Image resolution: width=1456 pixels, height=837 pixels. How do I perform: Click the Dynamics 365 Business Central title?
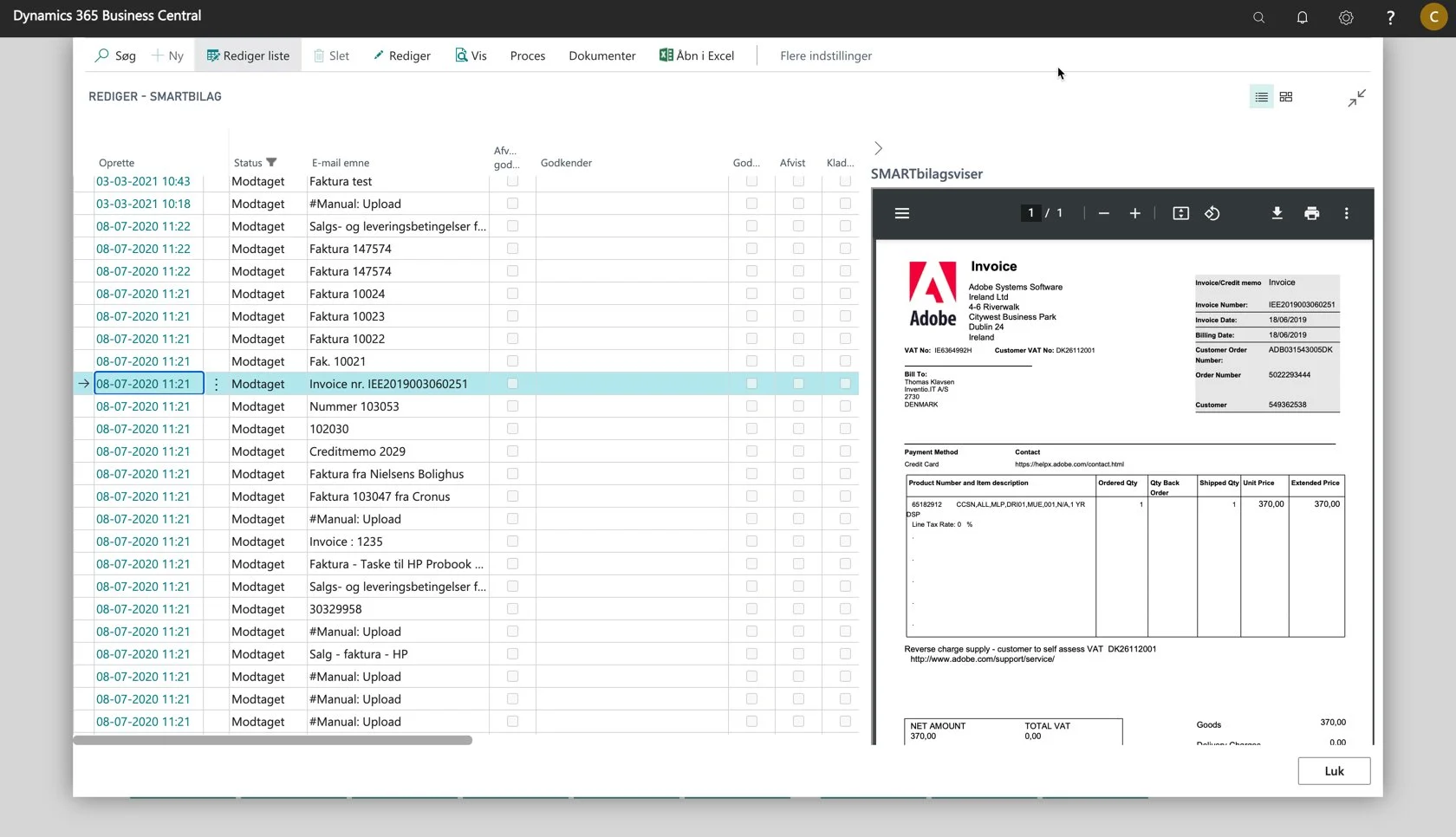[x=107, y=16]
